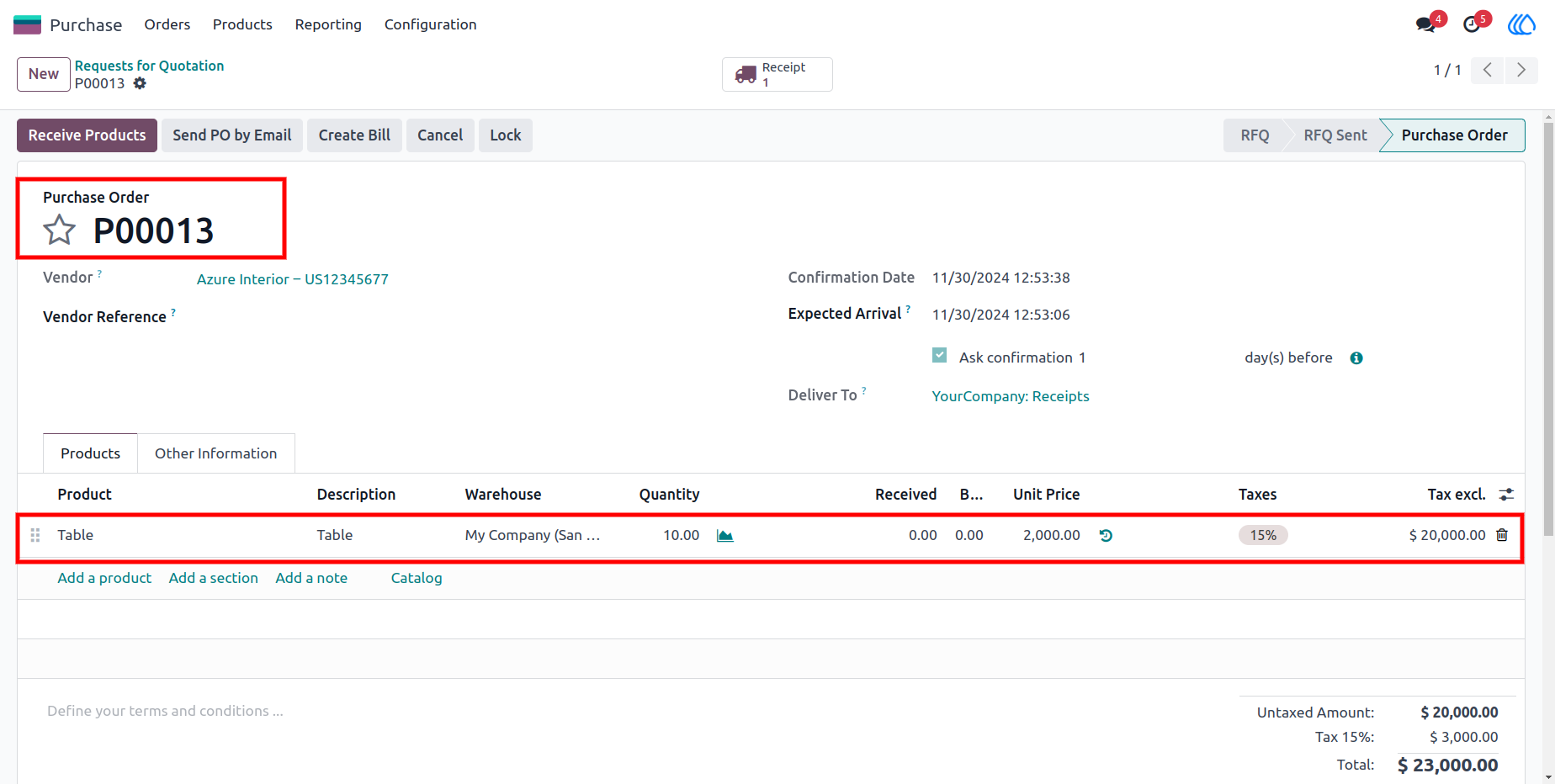1555x784 pixels.
Task: Open the Orders menu
Action: click(167, 24)
